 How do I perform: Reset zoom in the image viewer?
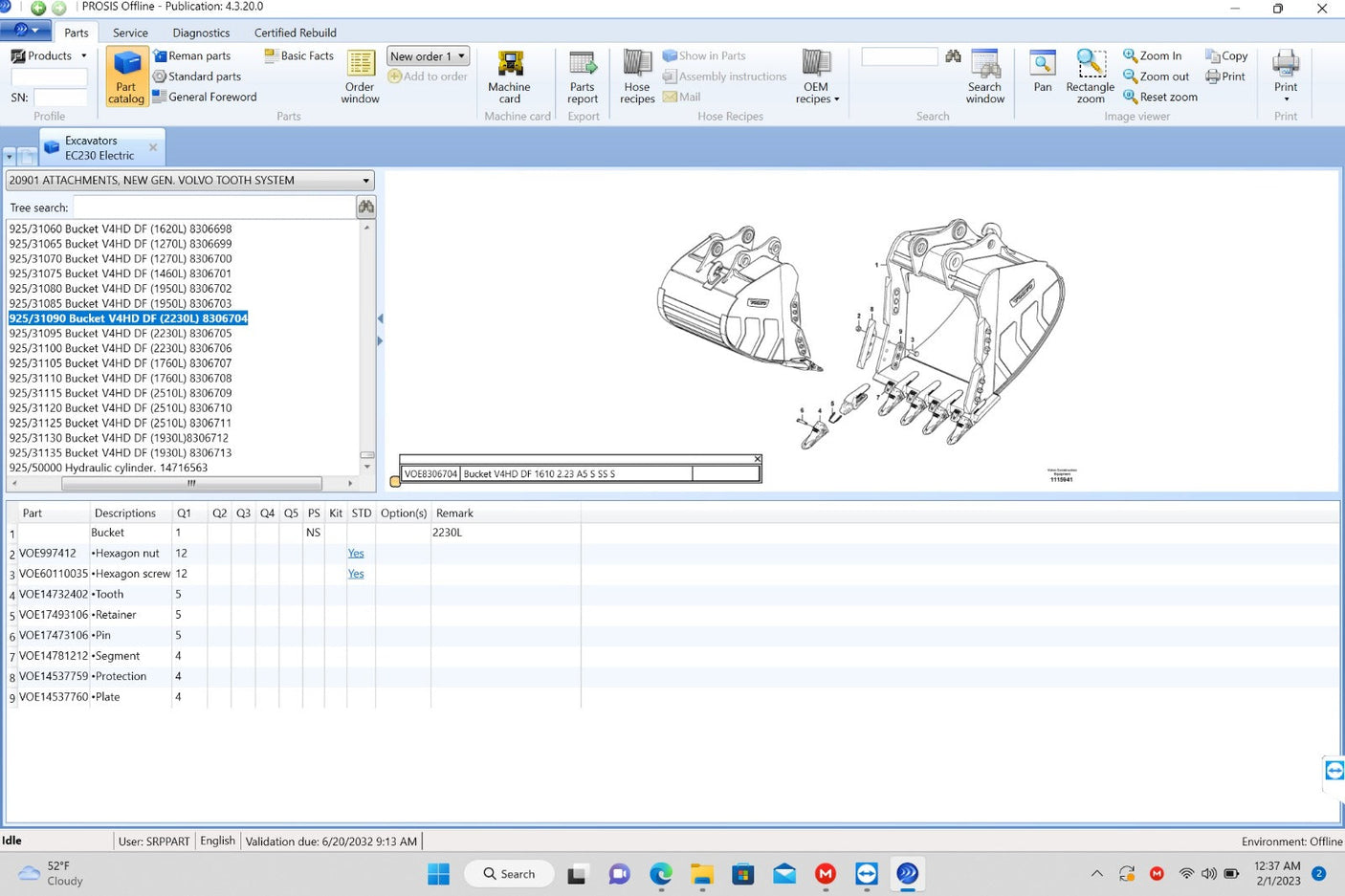[x=1158, y=97]
